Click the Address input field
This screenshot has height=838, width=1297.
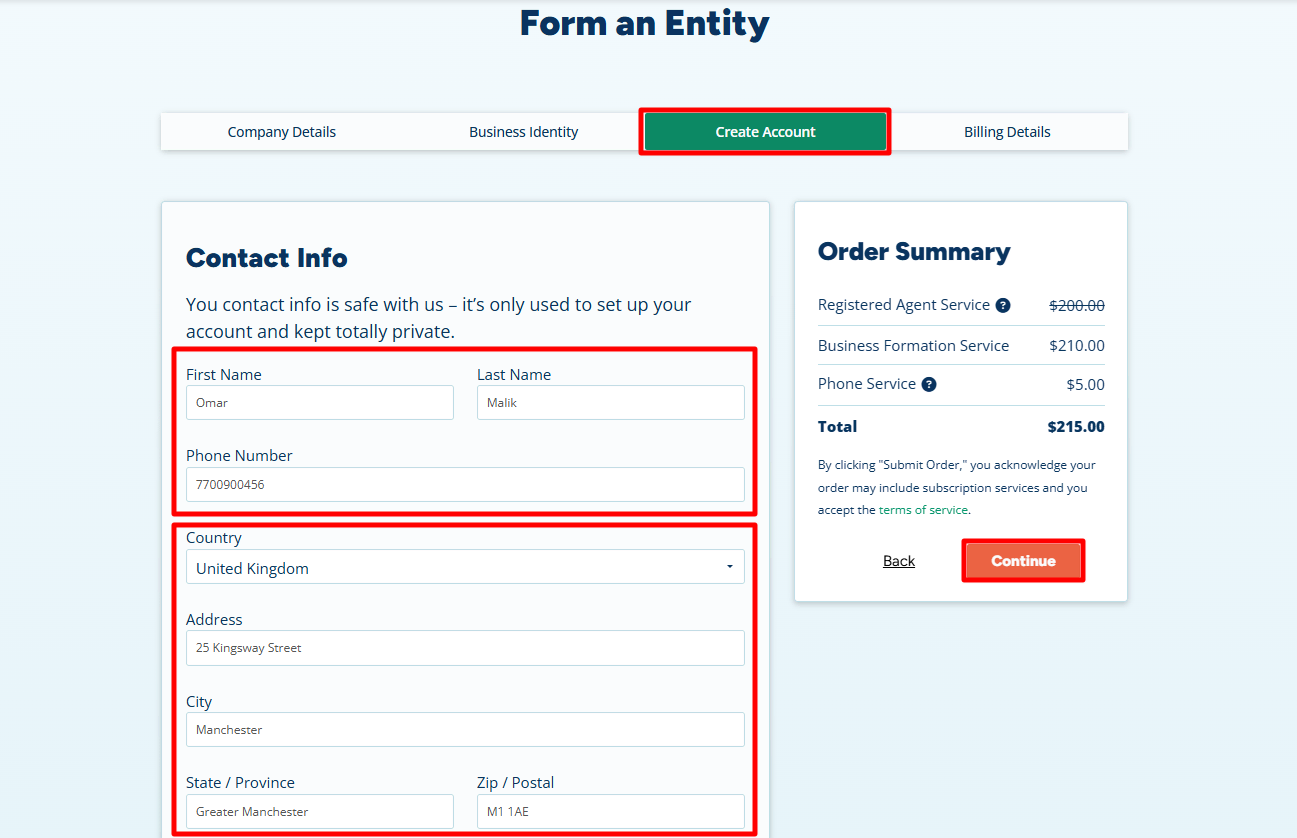pyautogui.click(x=465, y=648)
